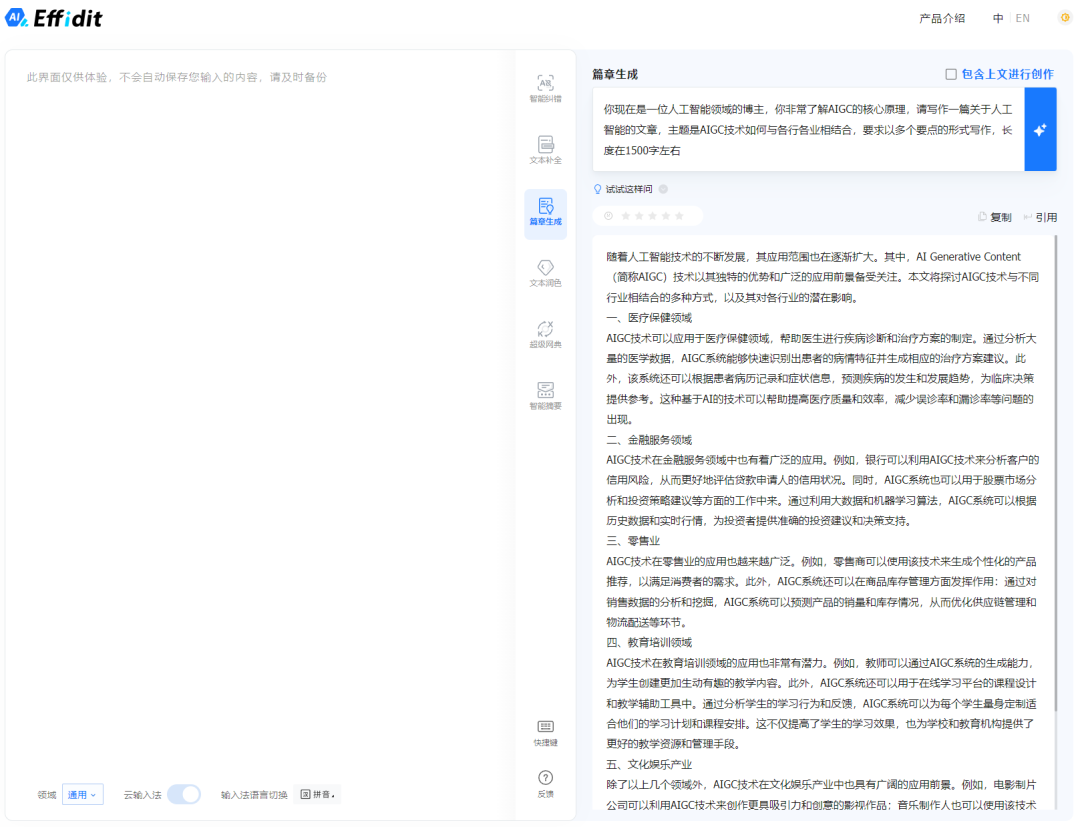Screen dimensions: 1080x827
Task: Open the user avatar menu
Action: pos(1063,17)
